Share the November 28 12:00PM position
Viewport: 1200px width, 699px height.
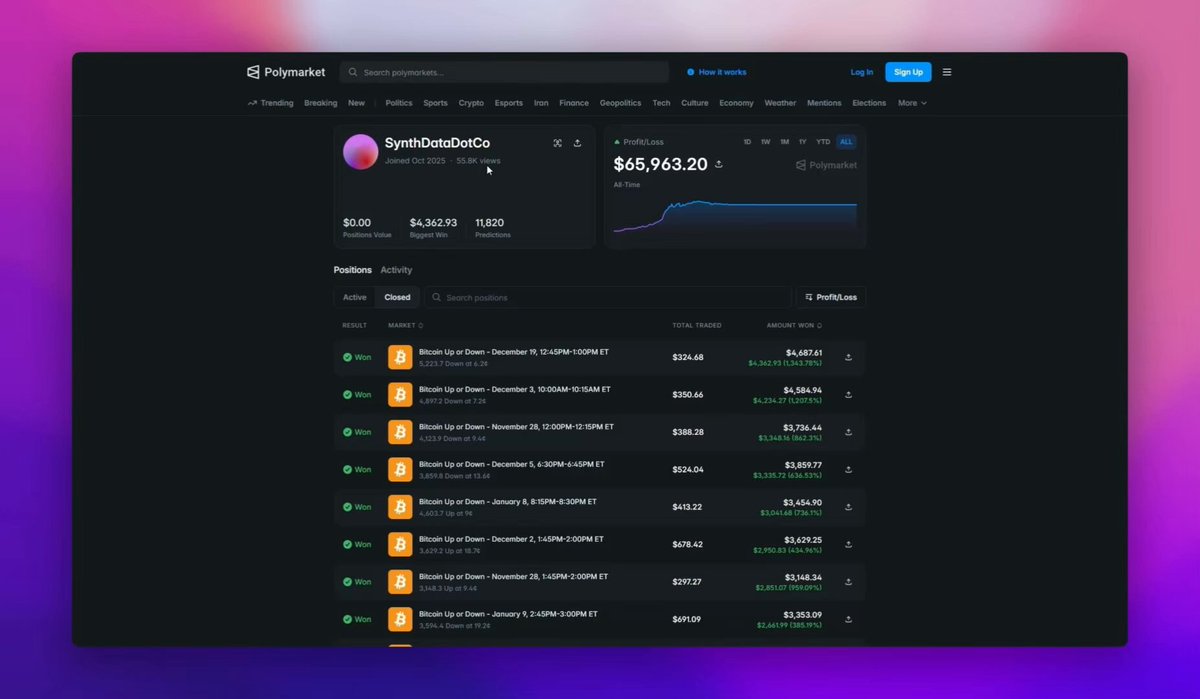(849, 432)
